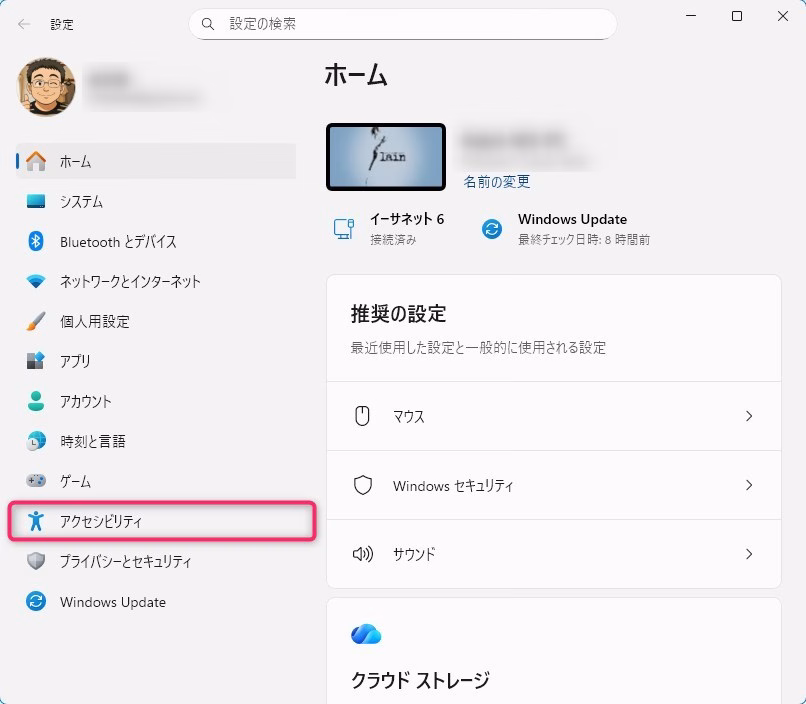Click the paintbrush icon for 個人用設定
The width and height of the screenshot is (806, 704).
36,322
